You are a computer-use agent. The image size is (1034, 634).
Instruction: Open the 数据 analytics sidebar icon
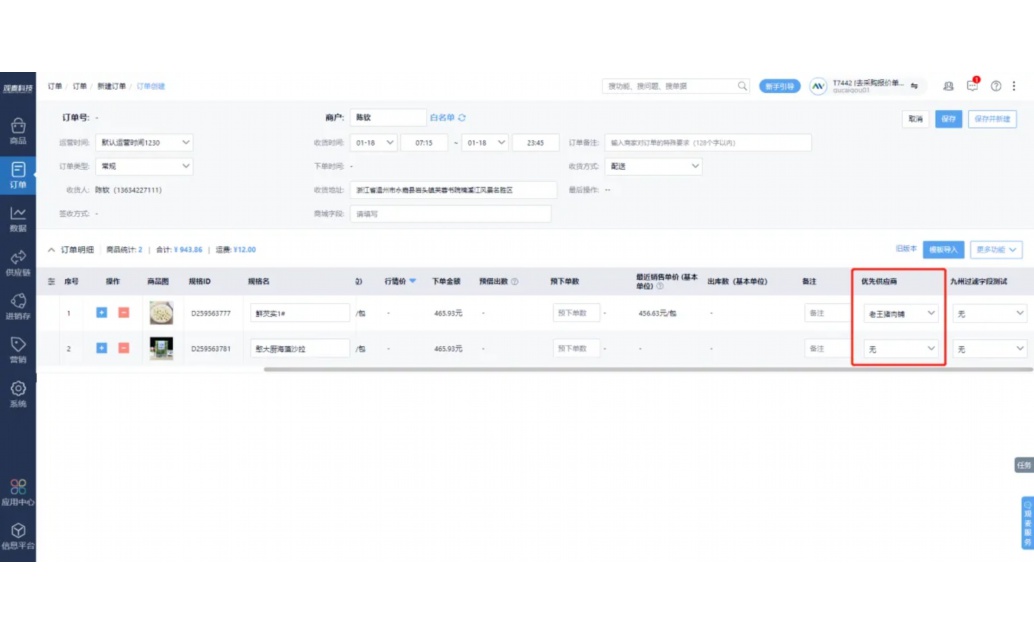(18, 217)
